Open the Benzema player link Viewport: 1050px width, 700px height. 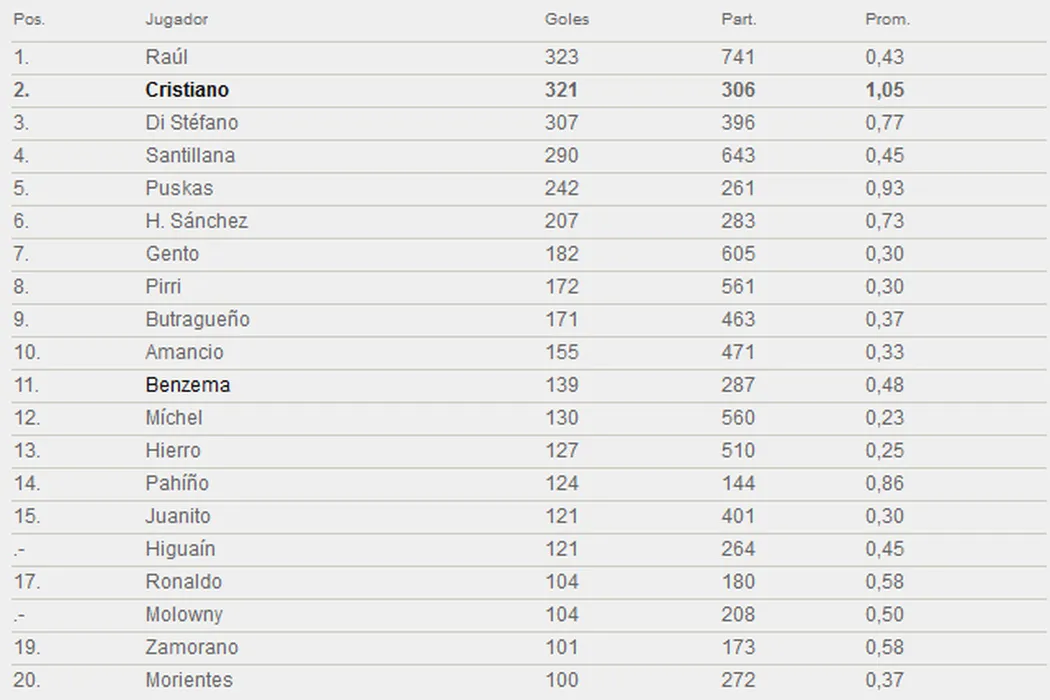[187, 385]
